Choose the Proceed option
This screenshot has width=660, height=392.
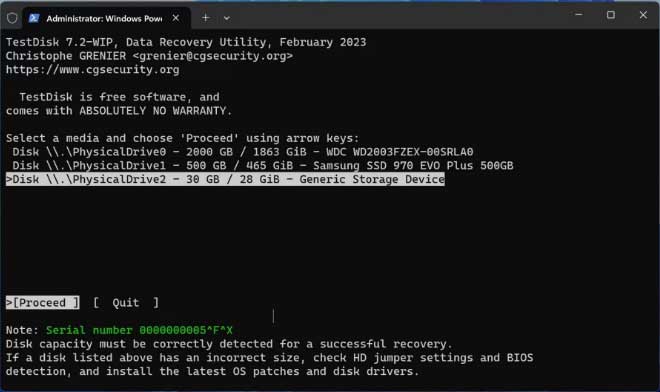[43, 303]
